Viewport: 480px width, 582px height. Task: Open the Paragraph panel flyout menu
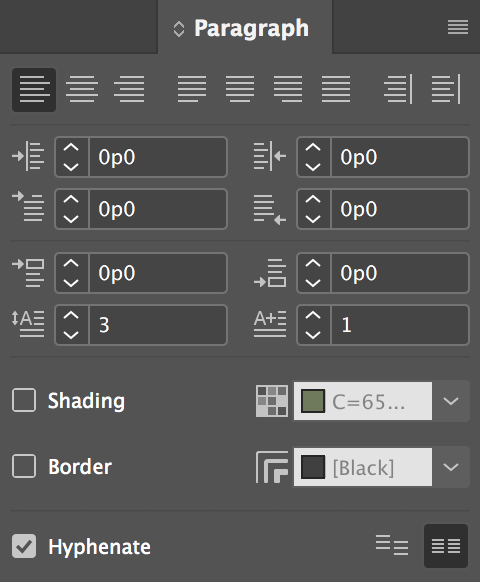pos(458,27)
